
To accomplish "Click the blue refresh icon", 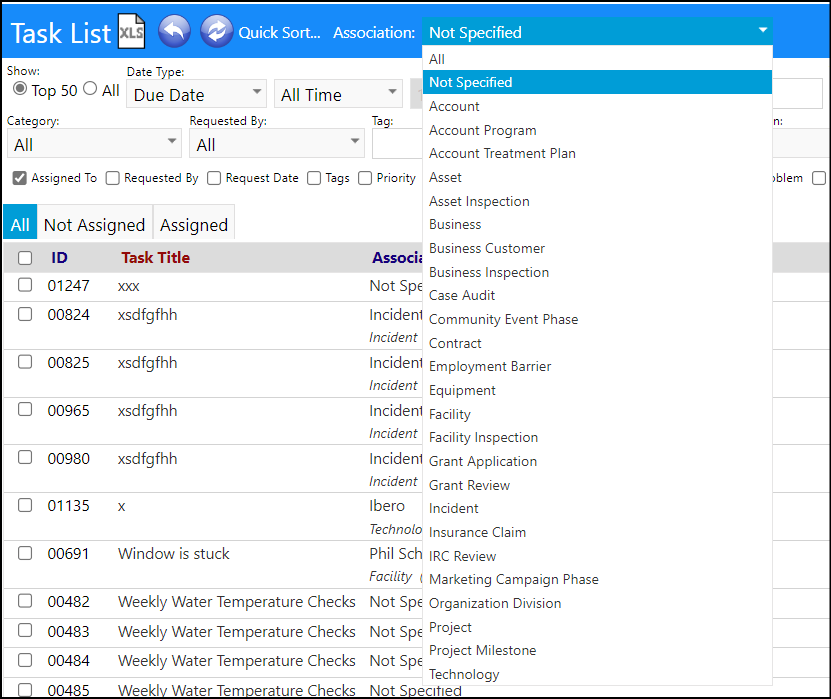I will (x=216, y=31).
